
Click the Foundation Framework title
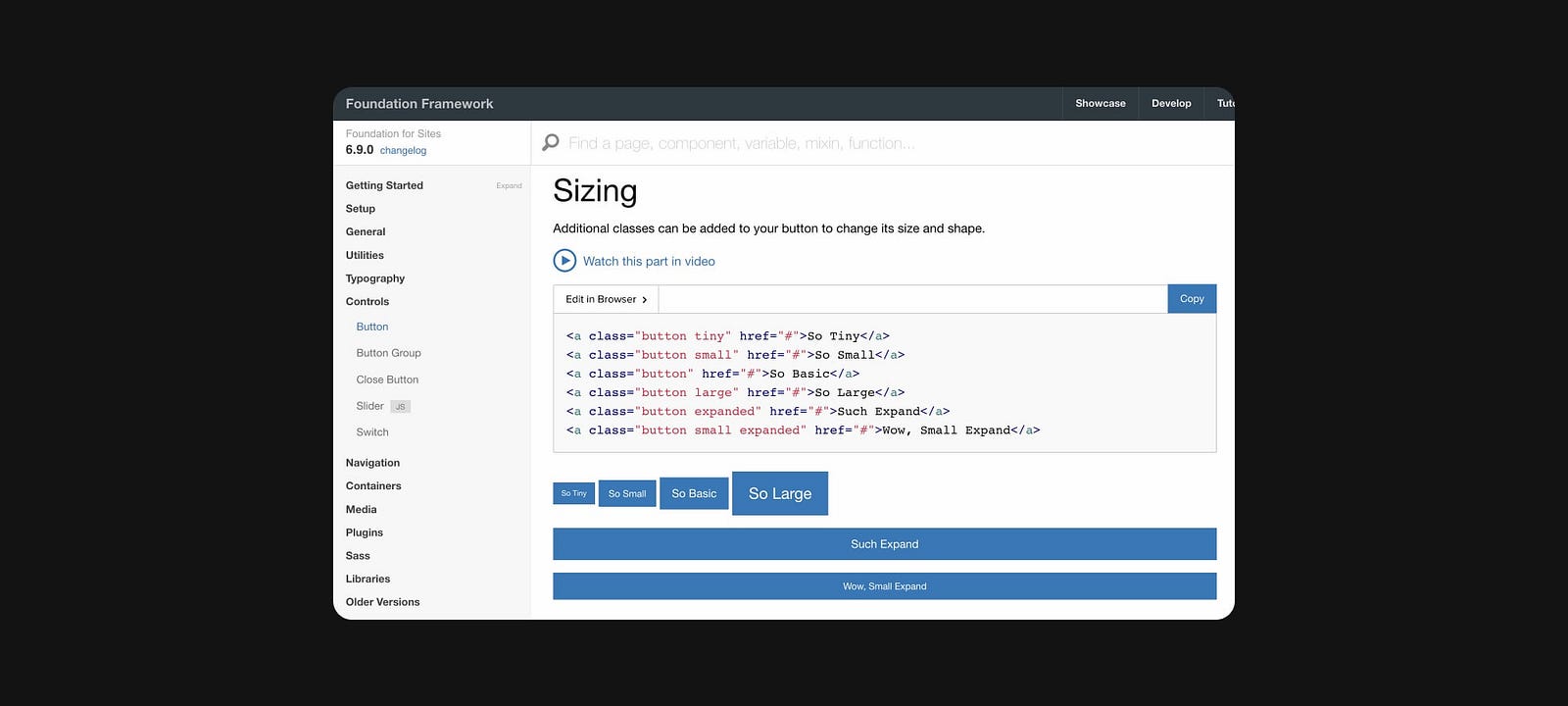(419, 104)
